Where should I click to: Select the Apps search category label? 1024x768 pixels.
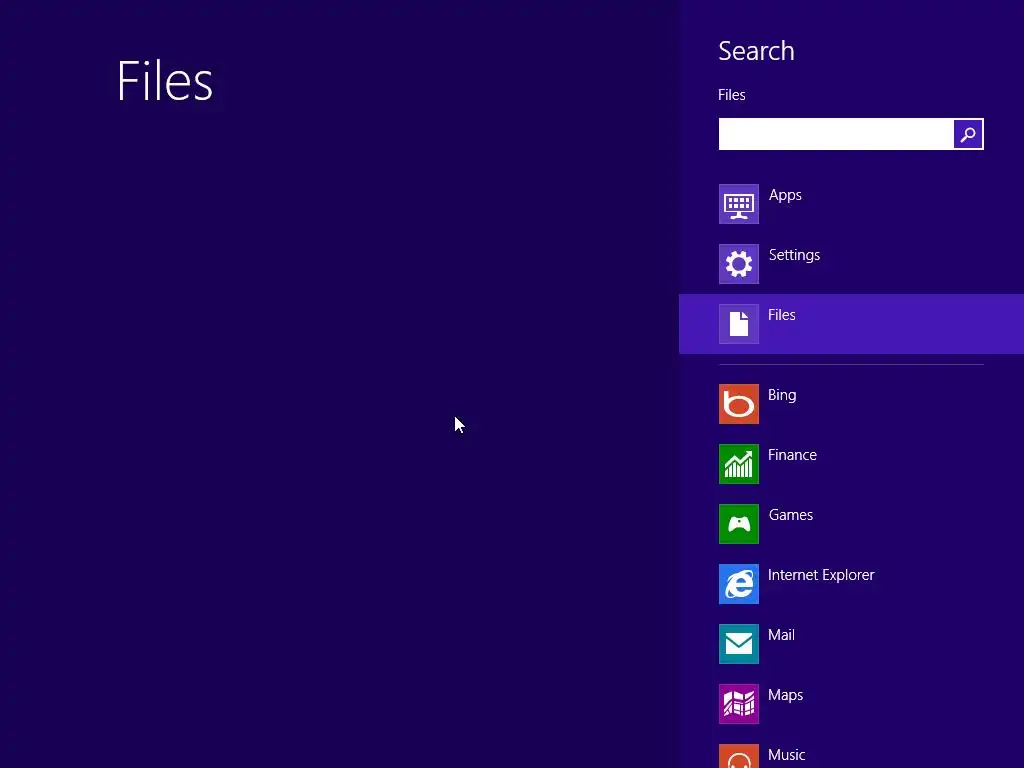(x=785, y=195)
